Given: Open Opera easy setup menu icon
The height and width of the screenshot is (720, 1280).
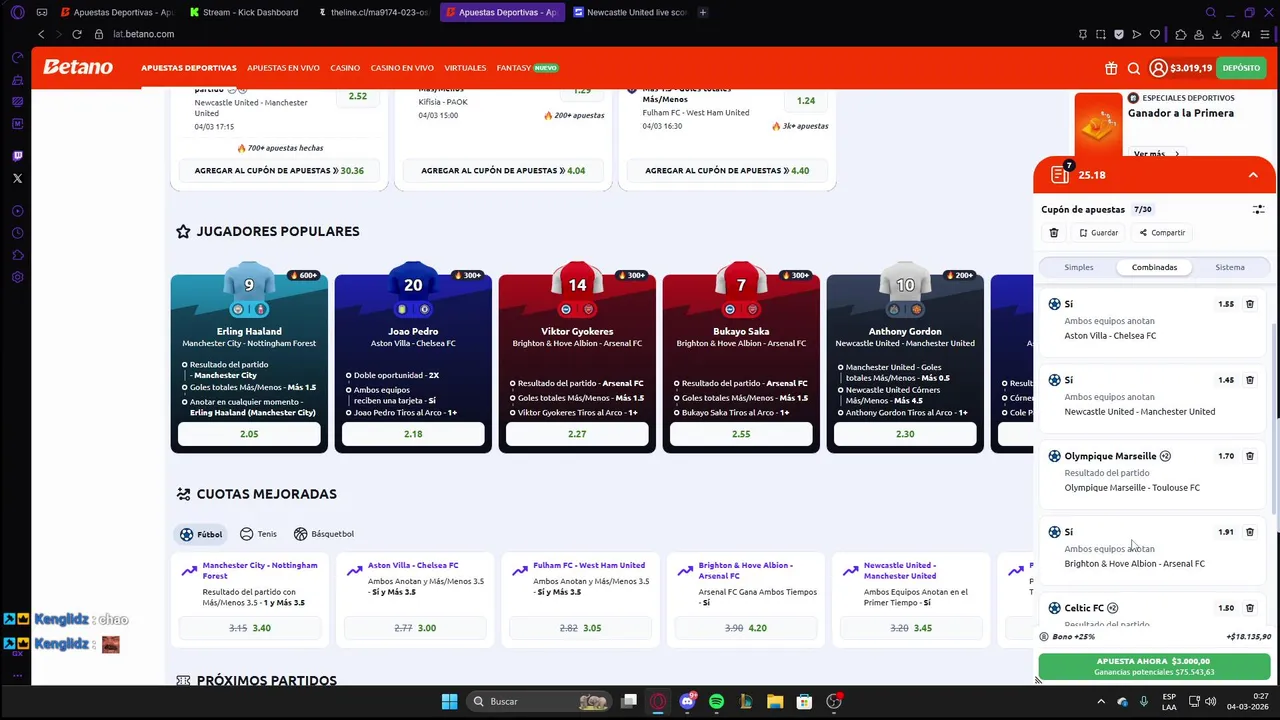Looking at the screenshot, I should coord(1264,34).
